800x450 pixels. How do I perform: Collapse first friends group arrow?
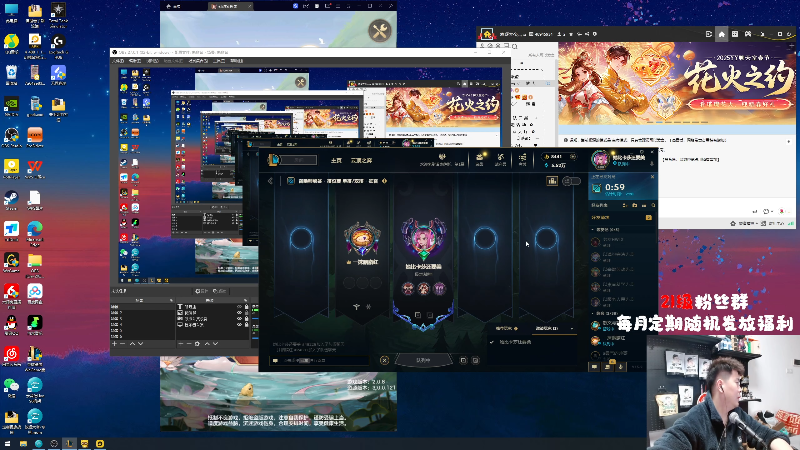[593, 230]
